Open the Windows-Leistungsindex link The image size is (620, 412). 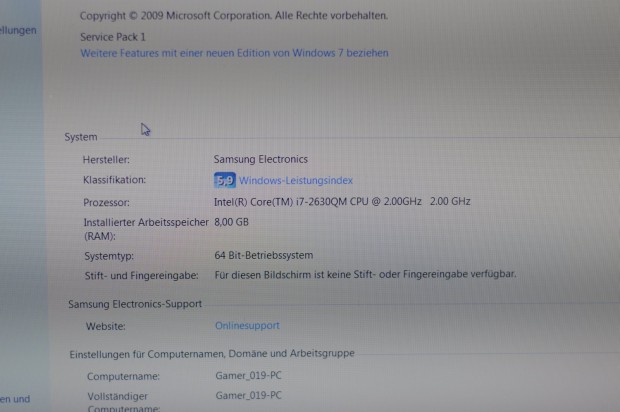click(x=296, y=181)
